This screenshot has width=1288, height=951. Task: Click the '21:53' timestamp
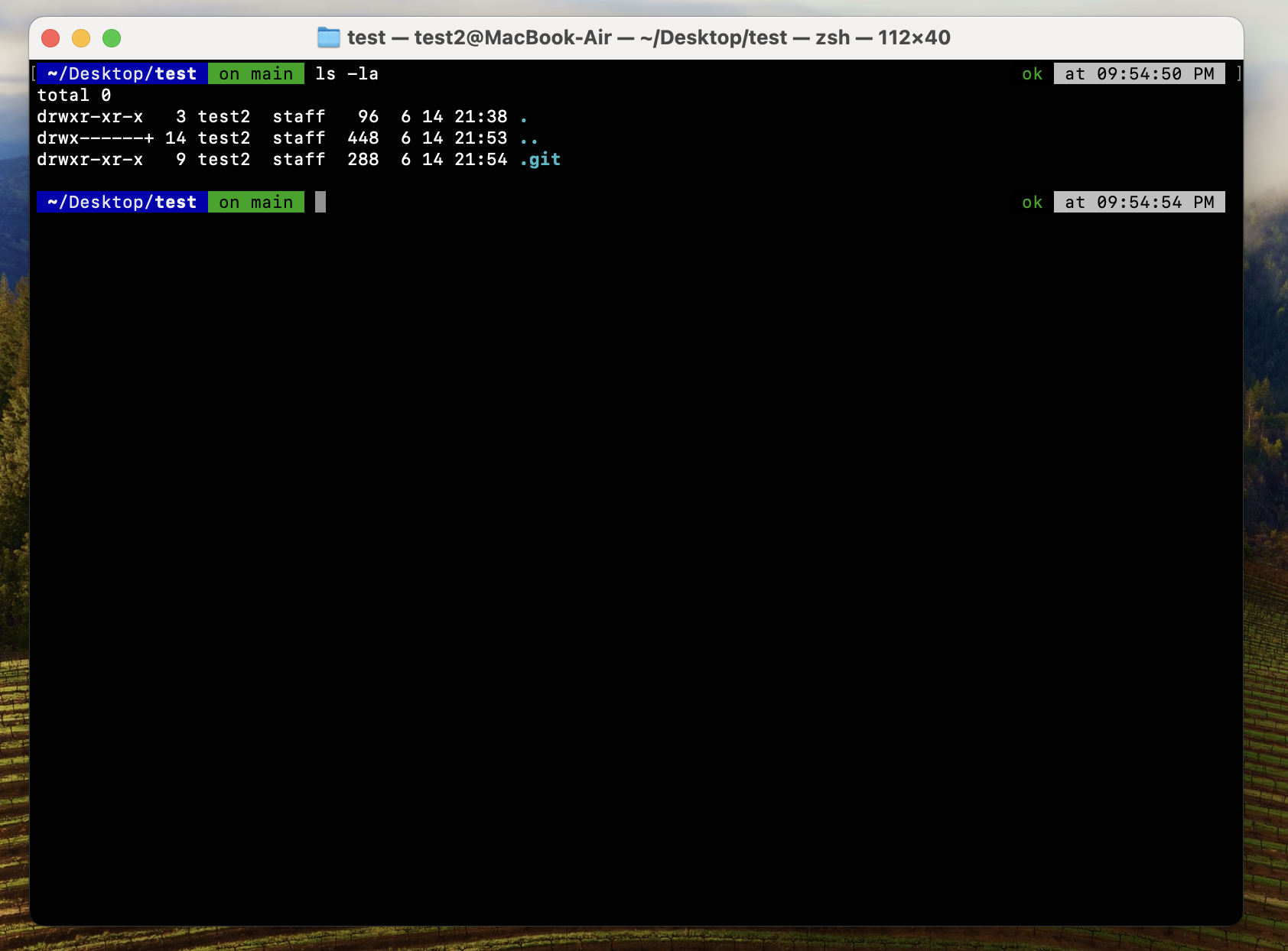coord(481,138)
